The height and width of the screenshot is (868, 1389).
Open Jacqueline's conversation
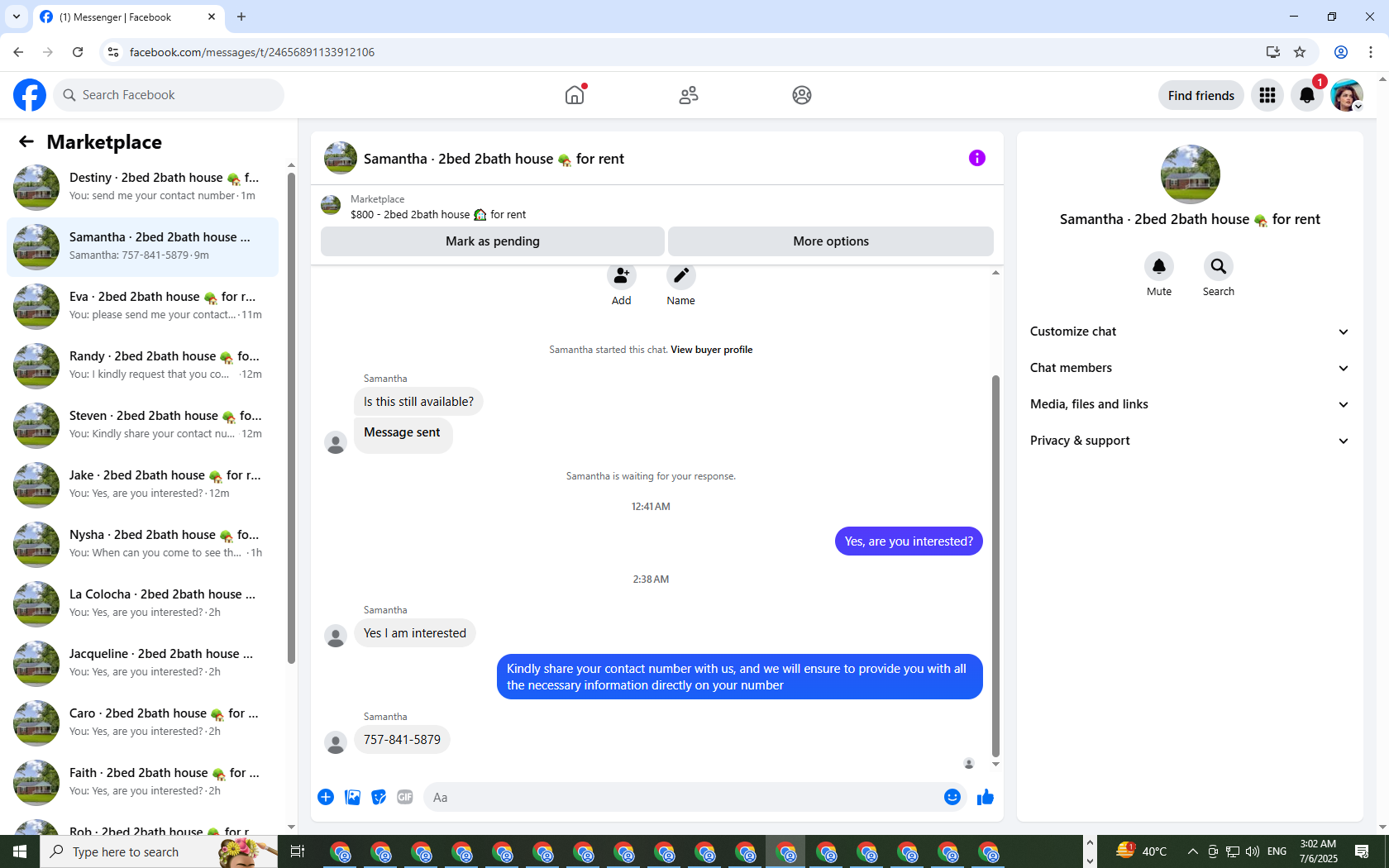[142, 664]
